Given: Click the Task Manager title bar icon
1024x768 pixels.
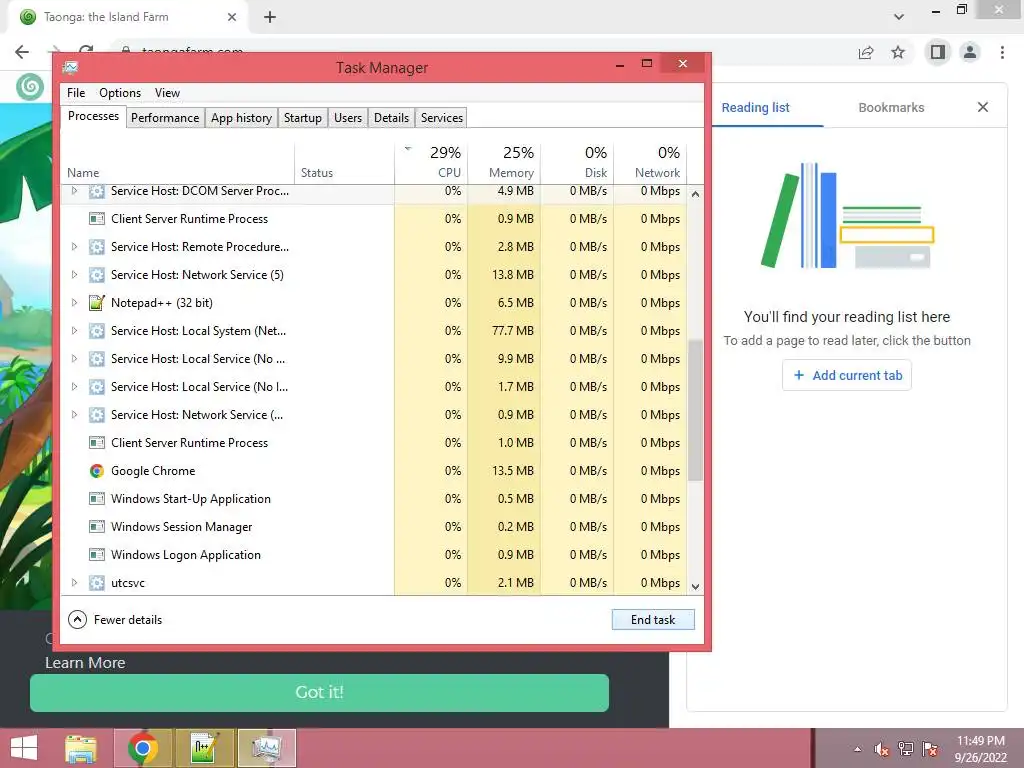Looking at the screenshot, I should (71, 67).
